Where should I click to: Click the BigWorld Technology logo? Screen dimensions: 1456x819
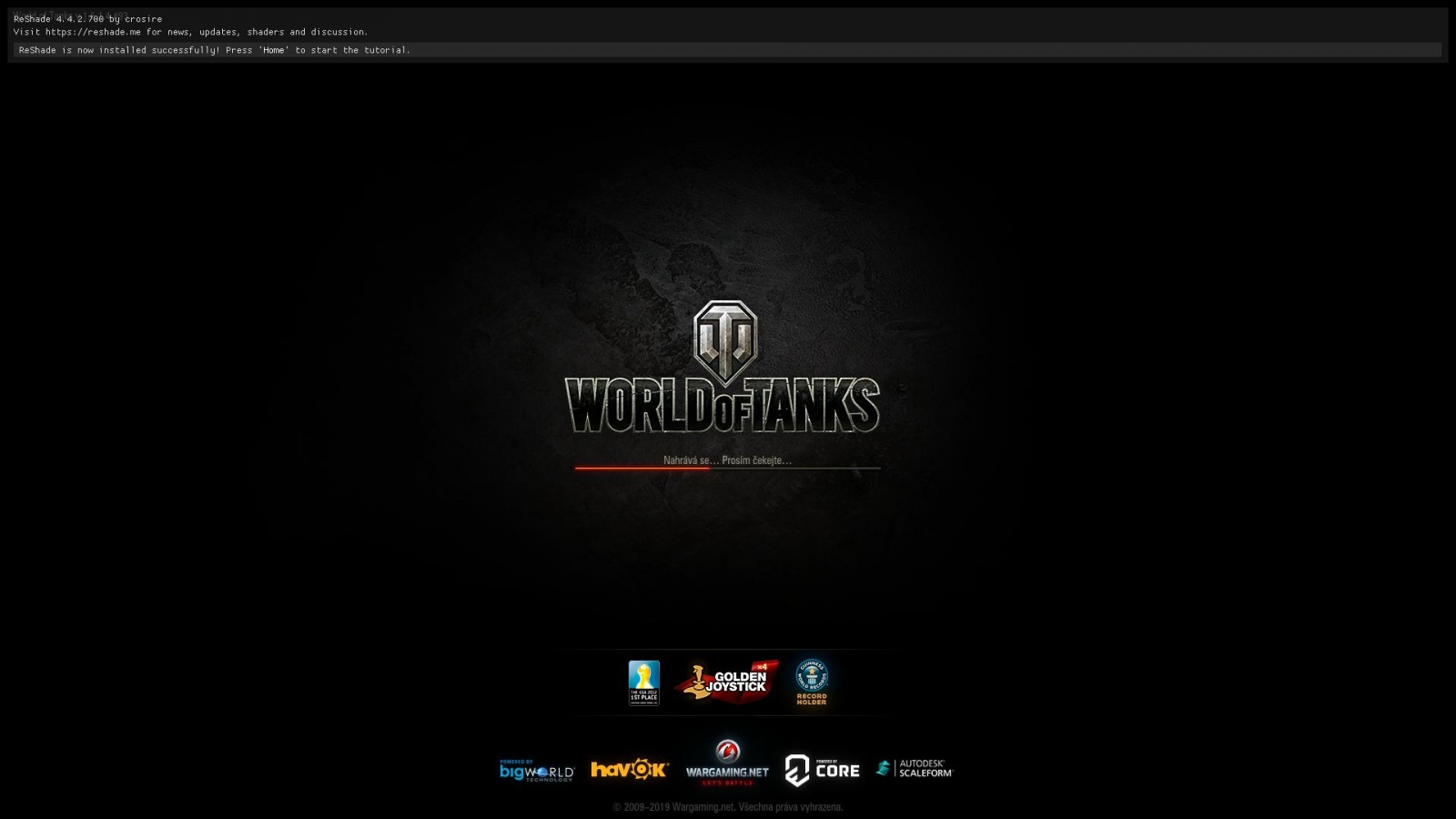537,771
